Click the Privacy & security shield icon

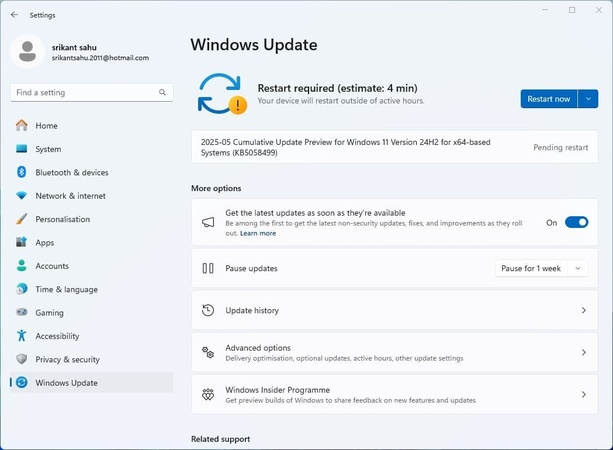tap(22, 359)
